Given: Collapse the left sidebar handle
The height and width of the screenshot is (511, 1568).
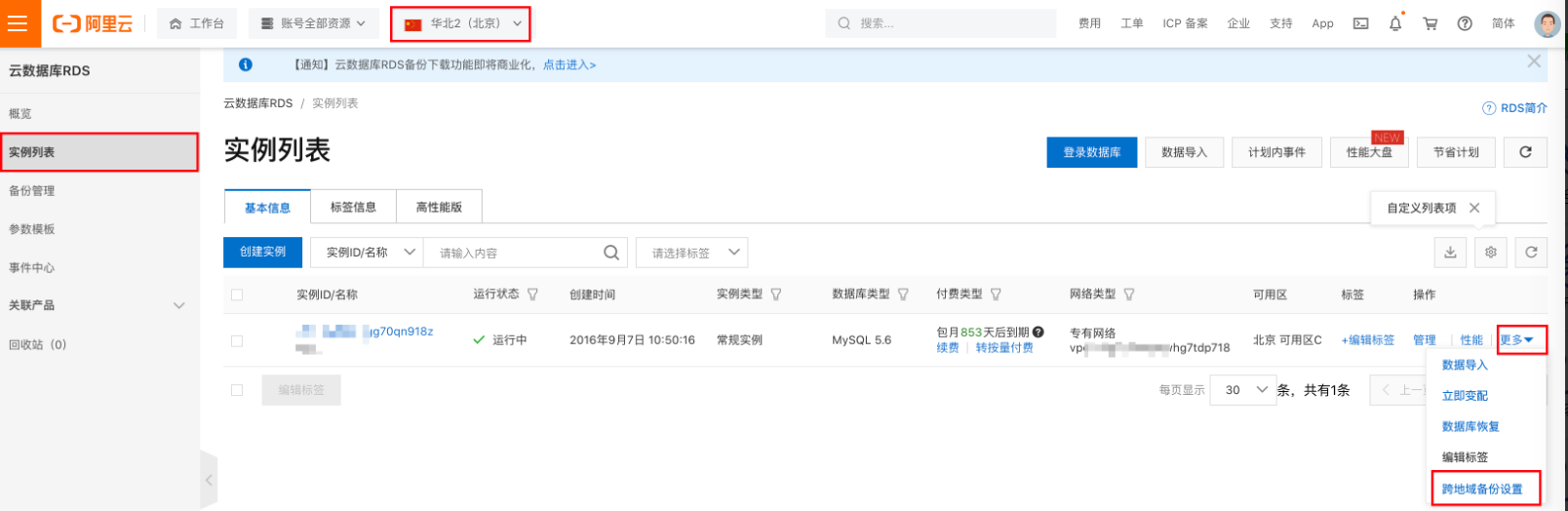Looking at the screenshot, I should [209, 480].
